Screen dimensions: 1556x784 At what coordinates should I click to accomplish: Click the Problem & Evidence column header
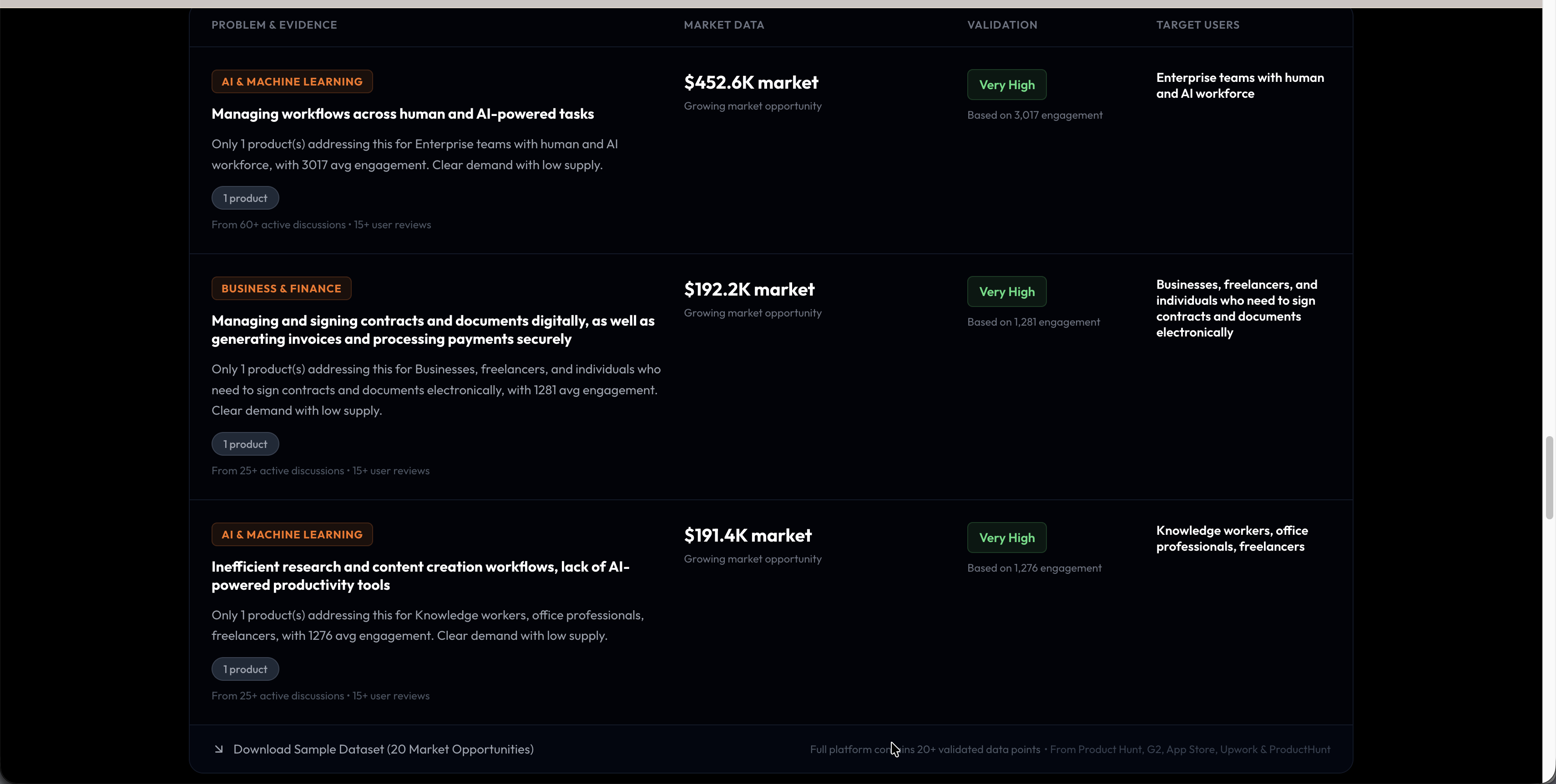click(273, 25)
